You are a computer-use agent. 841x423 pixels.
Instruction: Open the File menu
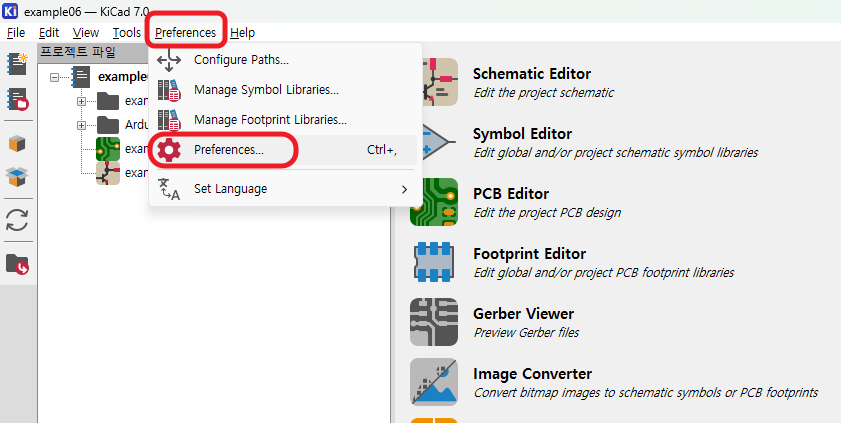pos(16,33)
